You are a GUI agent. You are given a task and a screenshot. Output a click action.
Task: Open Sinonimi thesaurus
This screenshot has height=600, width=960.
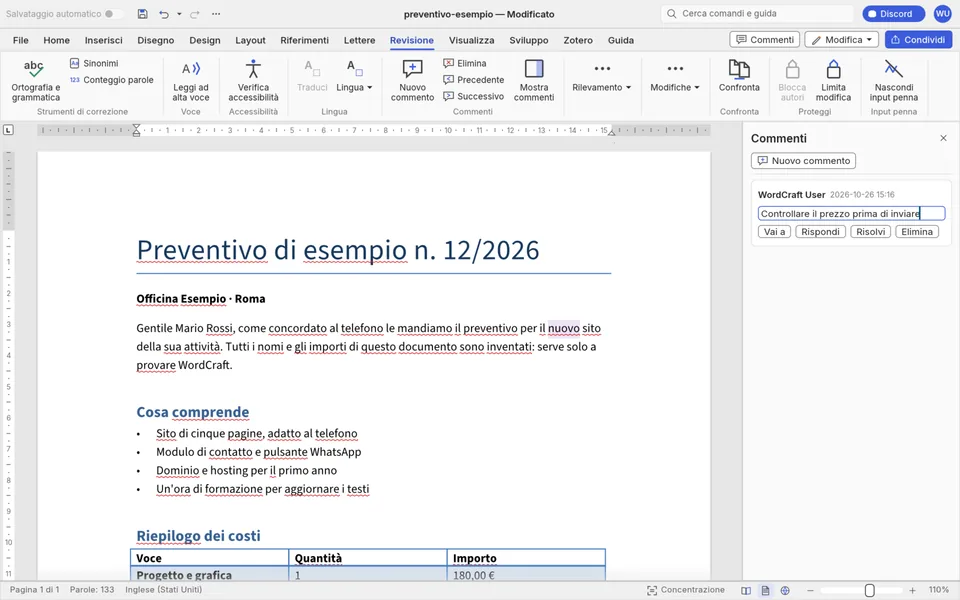pyautogui.click(x=94, y=63)
